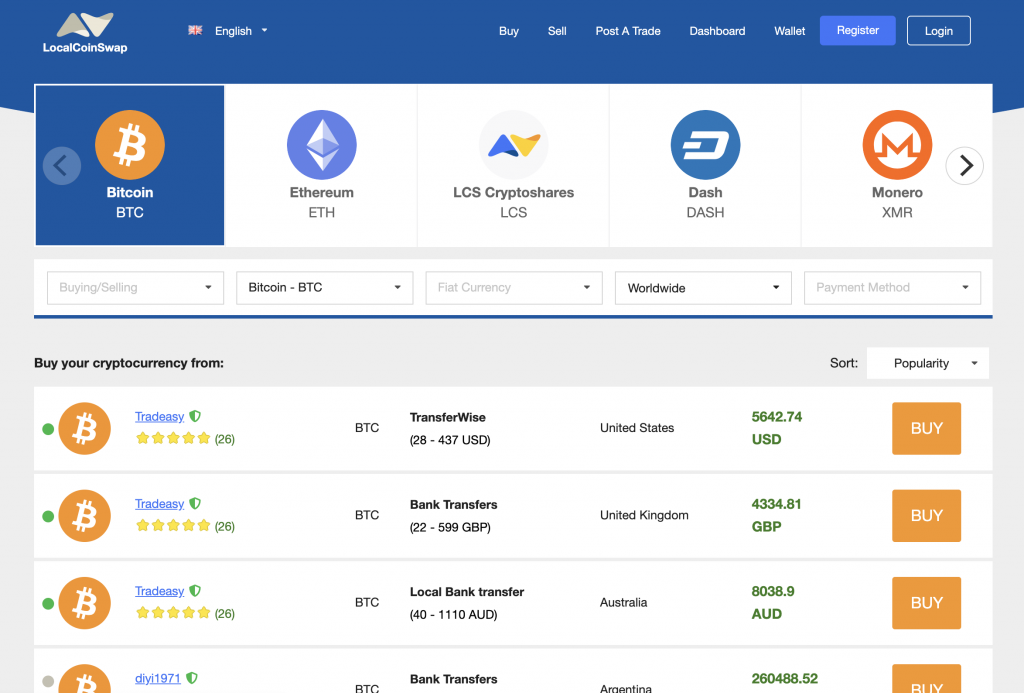Open the Sell menu item

point(557,31)
